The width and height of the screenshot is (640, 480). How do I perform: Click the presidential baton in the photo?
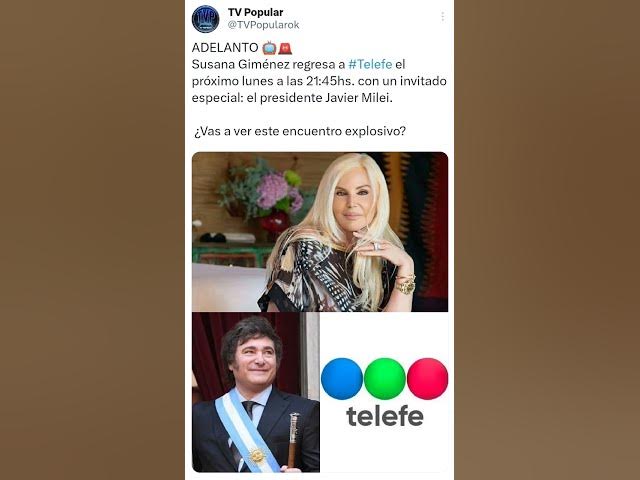pos(293,440)
